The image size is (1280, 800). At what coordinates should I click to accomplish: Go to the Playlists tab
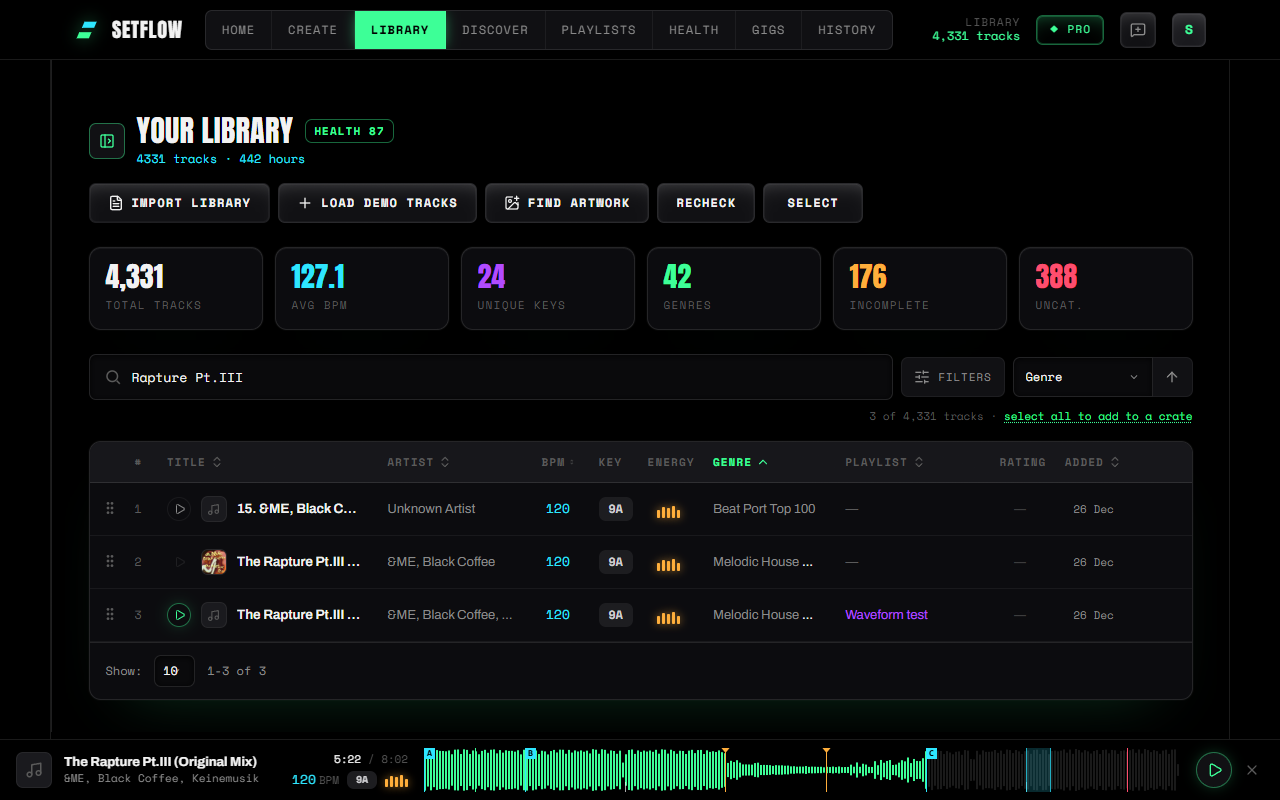tap(598, 30)
